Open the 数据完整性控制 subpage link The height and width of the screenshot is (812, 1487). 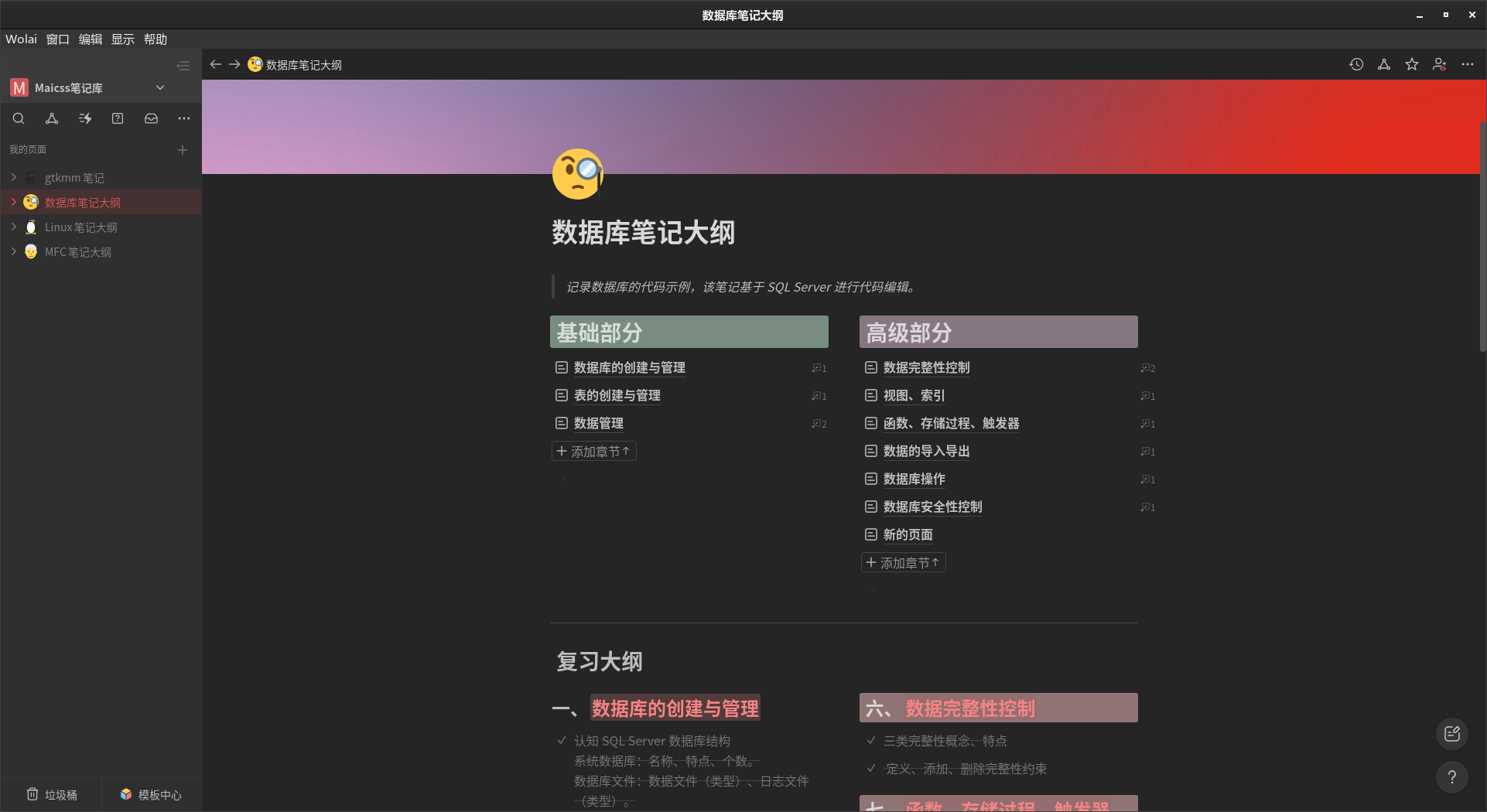(927, 368)
